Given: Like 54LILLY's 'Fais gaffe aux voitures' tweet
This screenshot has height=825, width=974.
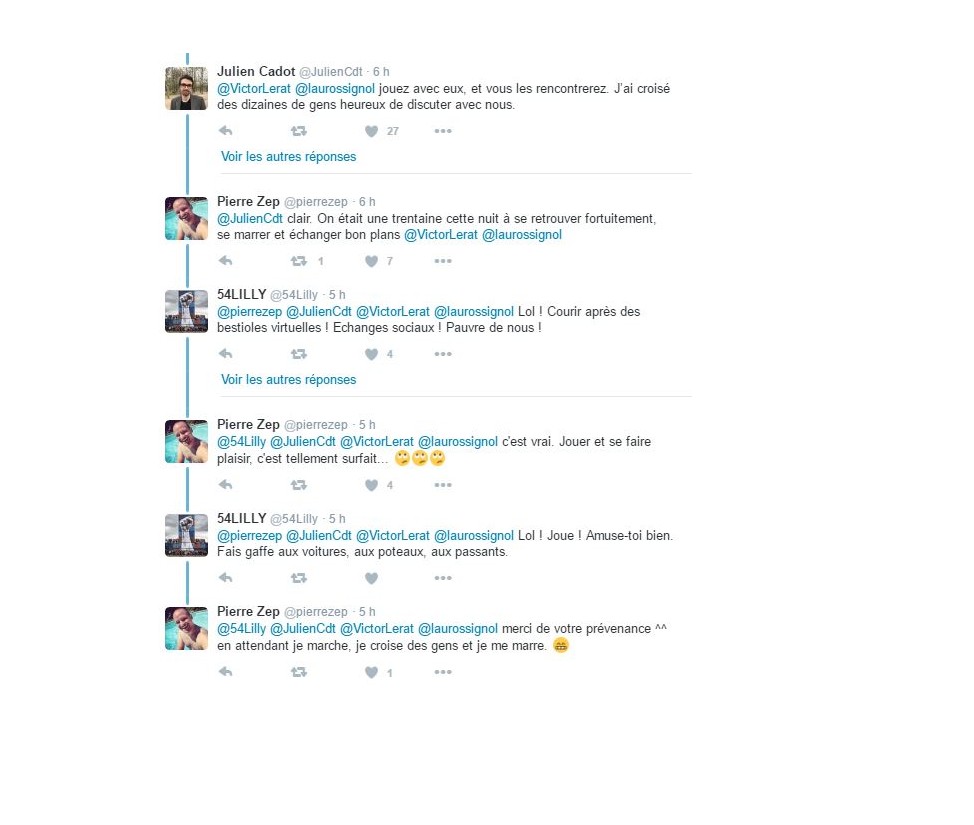Looking at the screenshot, I should (371, 578).
